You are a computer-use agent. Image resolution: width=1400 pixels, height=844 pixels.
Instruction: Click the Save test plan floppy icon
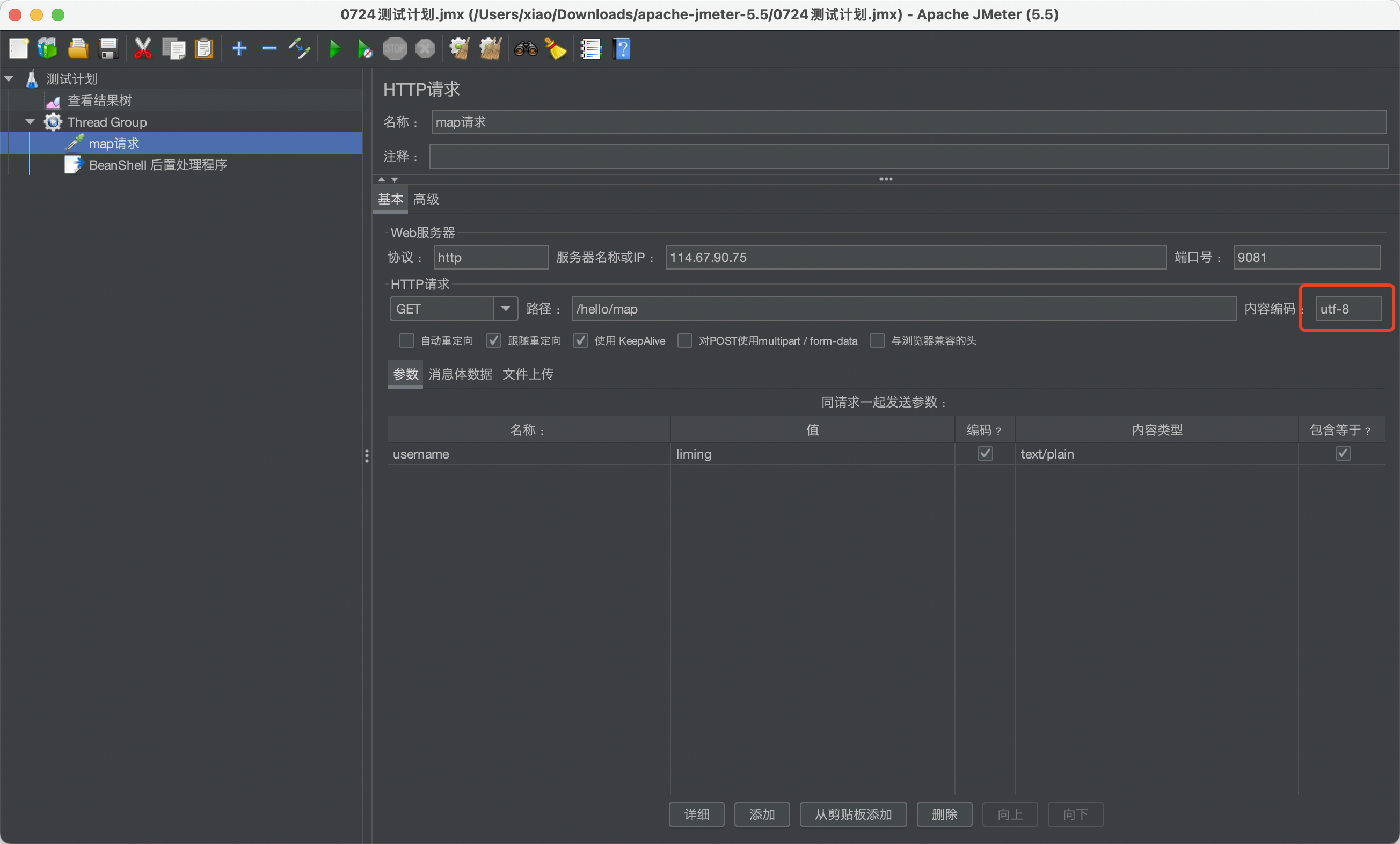(108, 49)
